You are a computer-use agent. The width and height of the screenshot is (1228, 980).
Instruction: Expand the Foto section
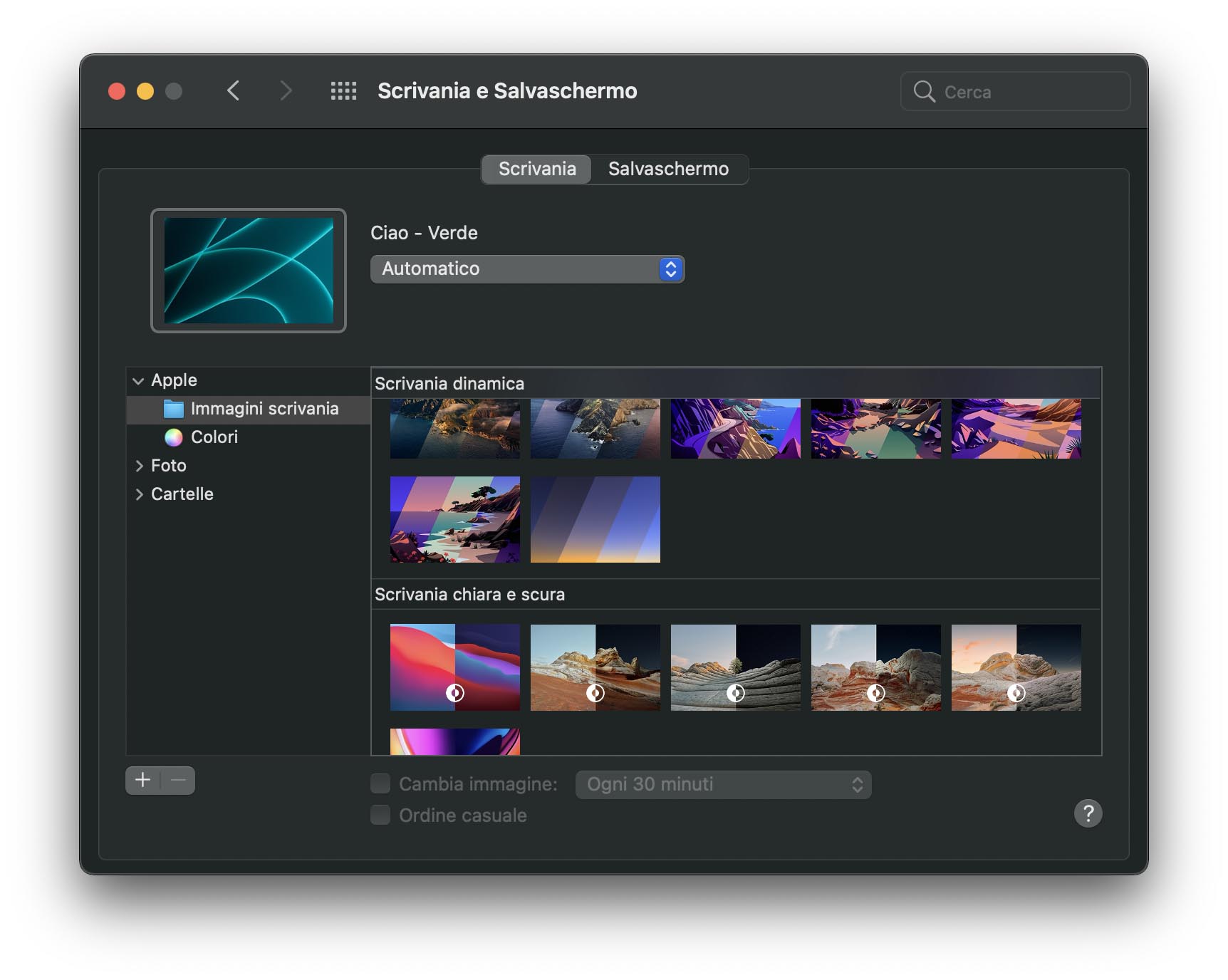(139, 466)
